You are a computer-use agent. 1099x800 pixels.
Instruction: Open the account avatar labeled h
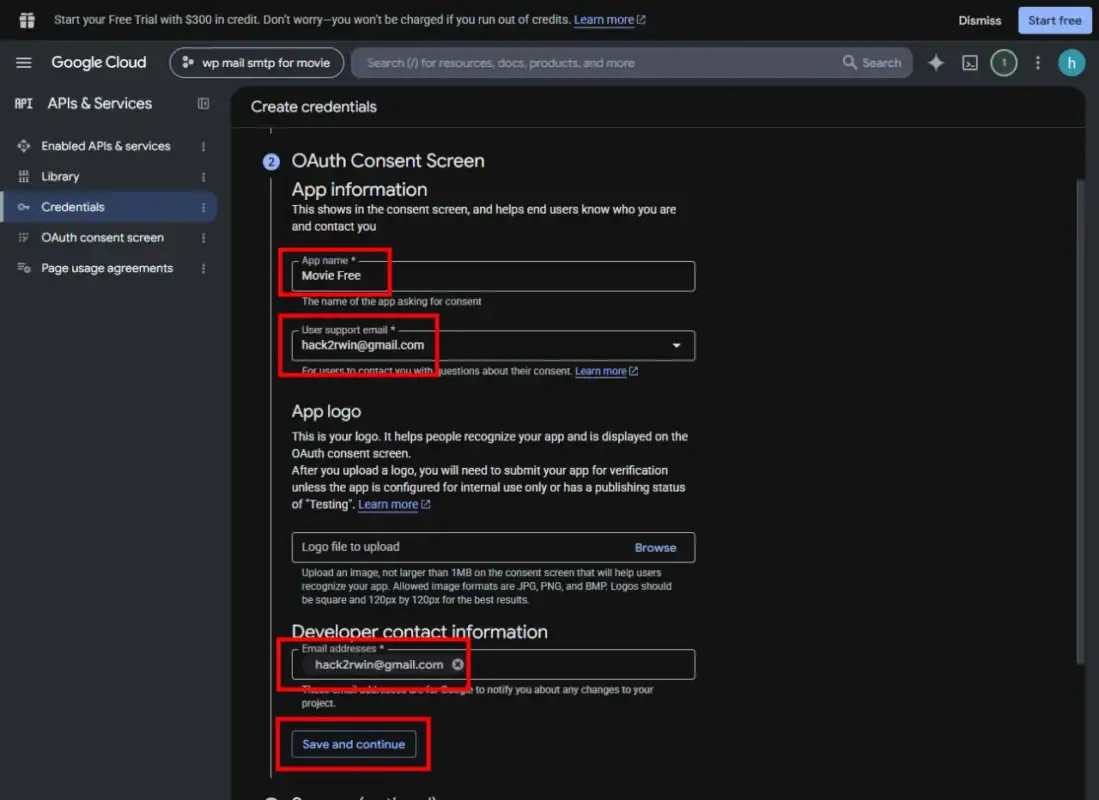[1071, 63]
